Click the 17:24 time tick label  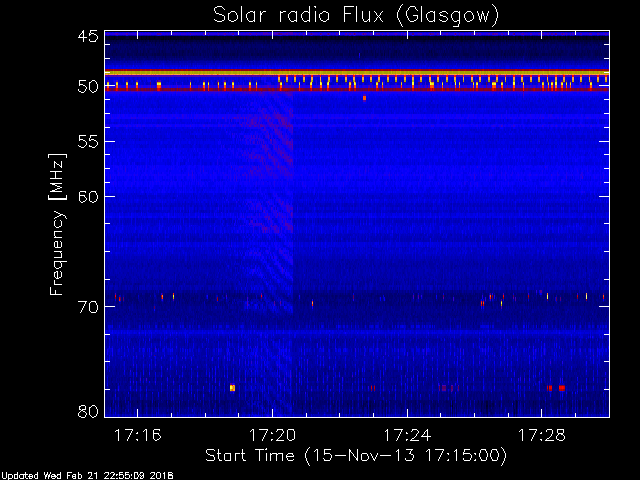[407, 436]
